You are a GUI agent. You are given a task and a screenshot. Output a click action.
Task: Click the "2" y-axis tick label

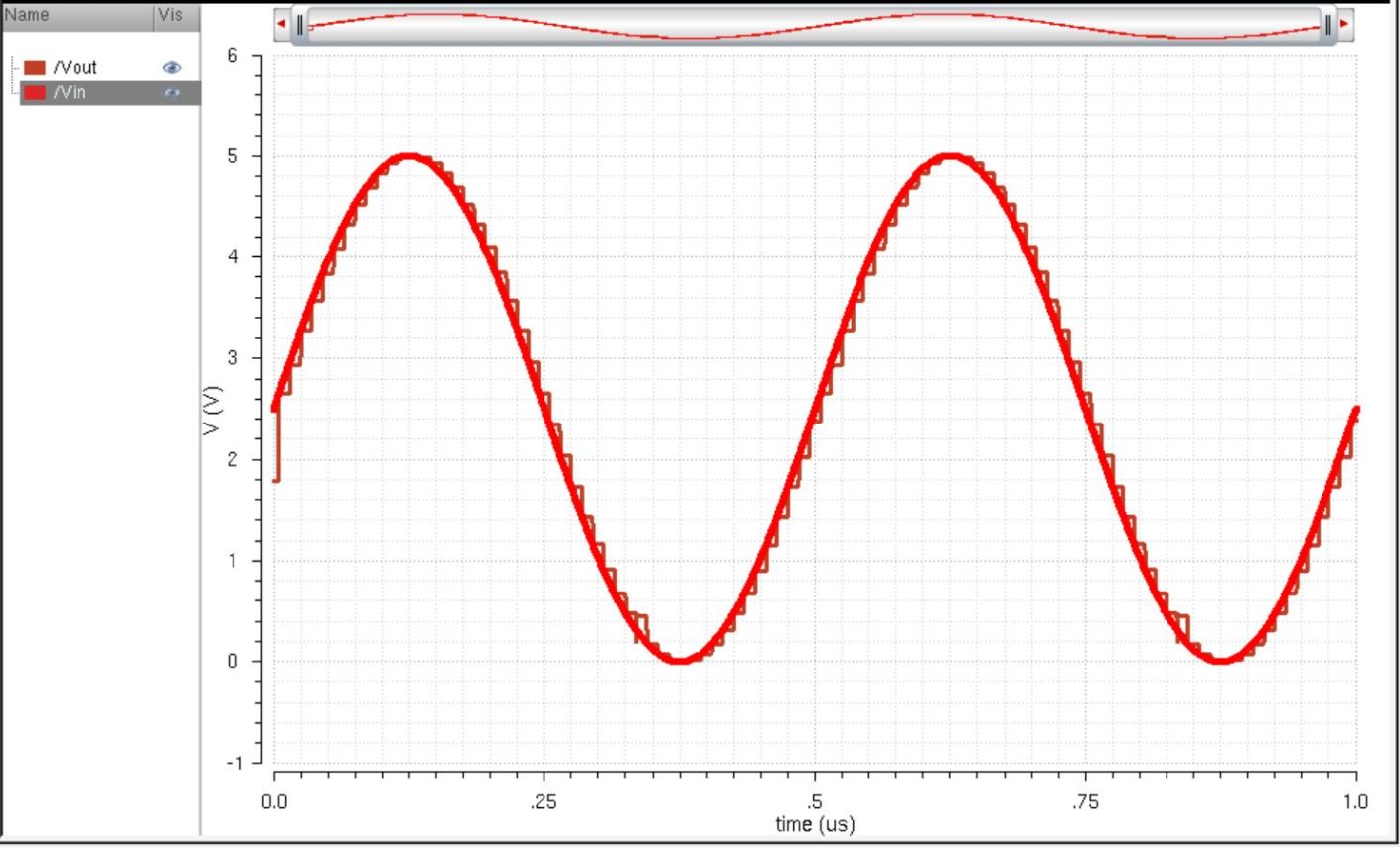pyautogui.click(x=233, y=459)
